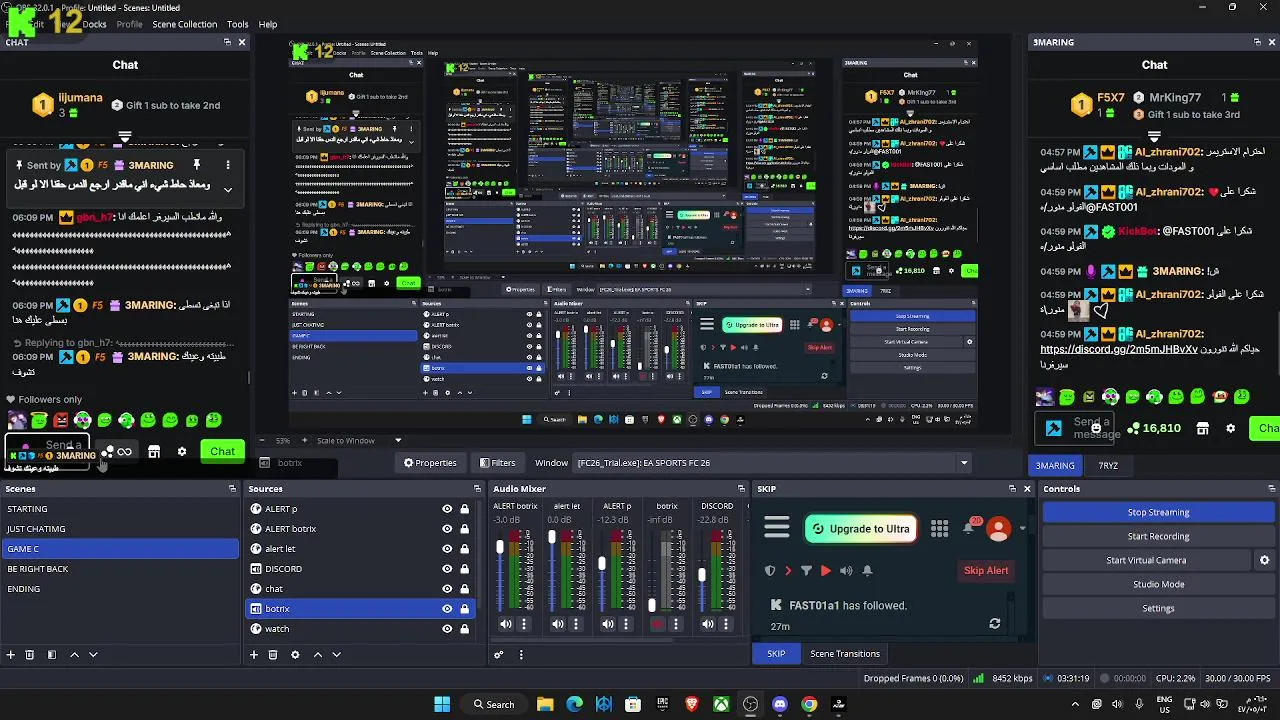Add a new scene with the plus icon
Image resolution: width=1280 pixels, height=720 pixels.
click(x=11, y=655)
